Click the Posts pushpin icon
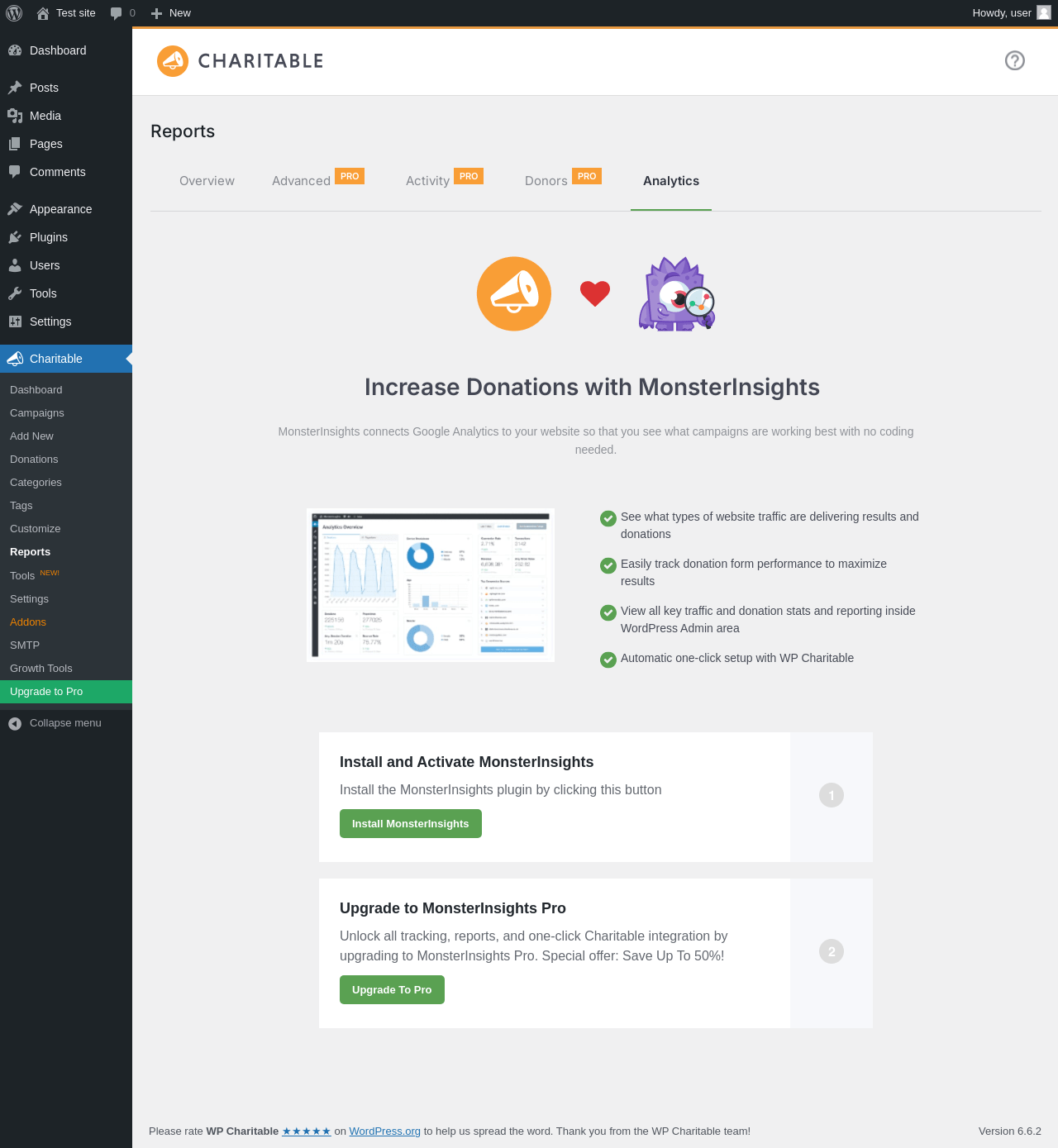Screen dimensions: 1058x1148 [x=15, y=88]
